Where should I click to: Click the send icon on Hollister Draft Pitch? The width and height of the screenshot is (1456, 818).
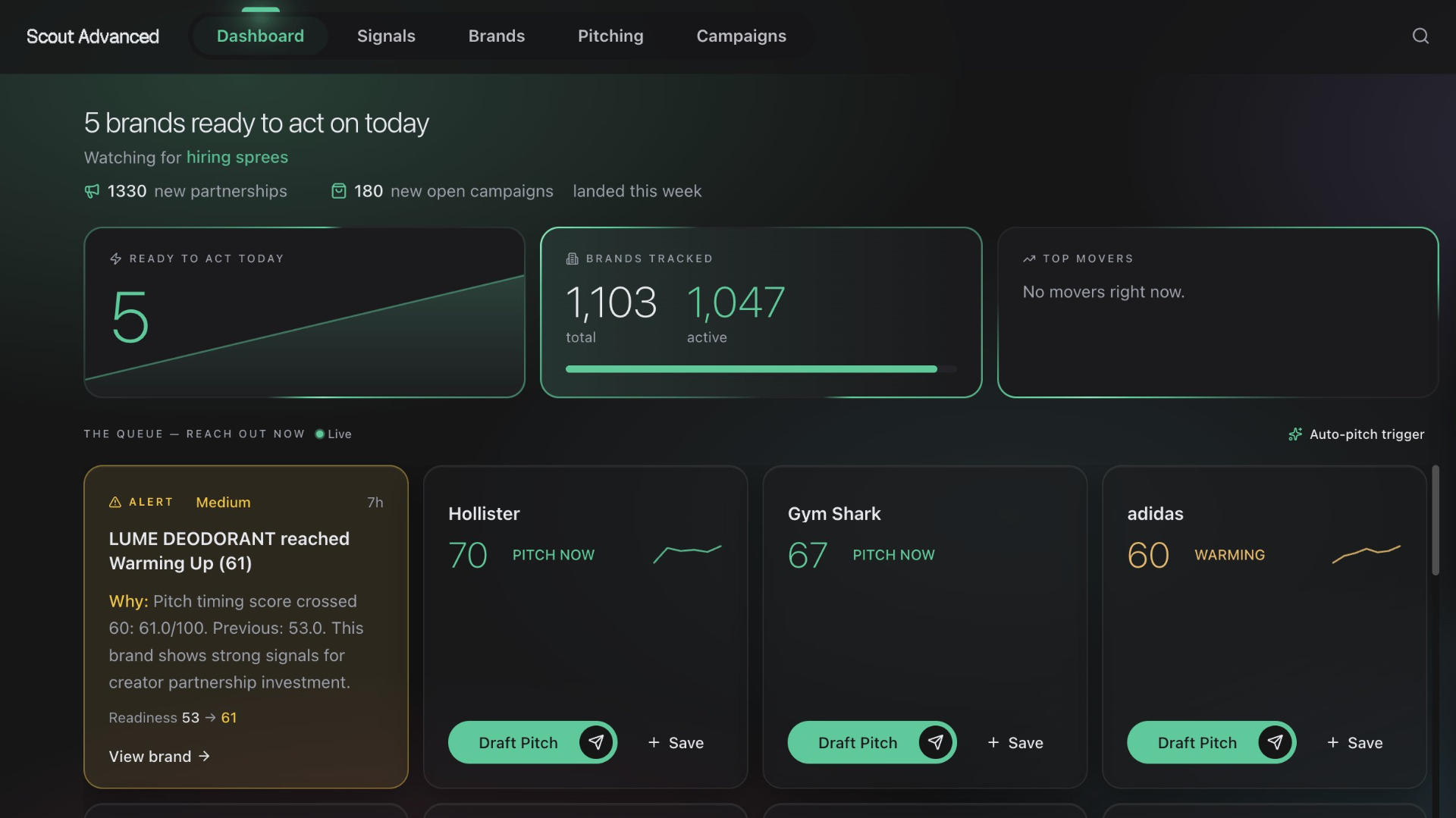597,742
